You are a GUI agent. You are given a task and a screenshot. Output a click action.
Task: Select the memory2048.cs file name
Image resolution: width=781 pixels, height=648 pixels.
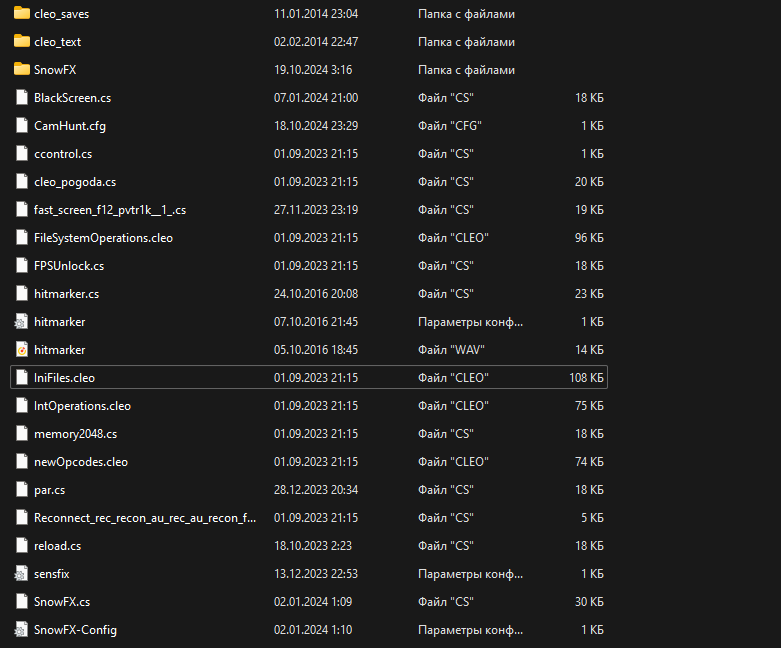(x=75, y=434)
